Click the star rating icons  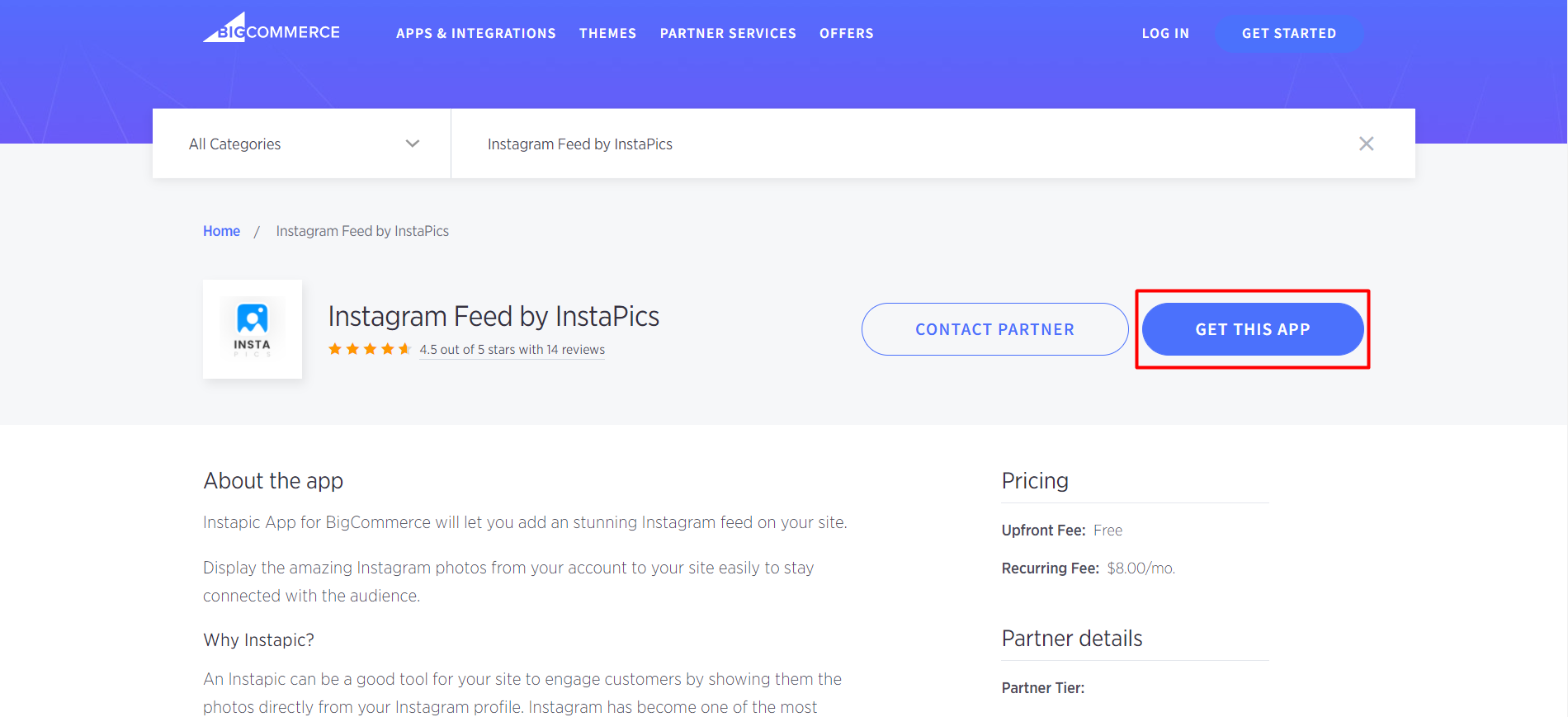point(370,349)
